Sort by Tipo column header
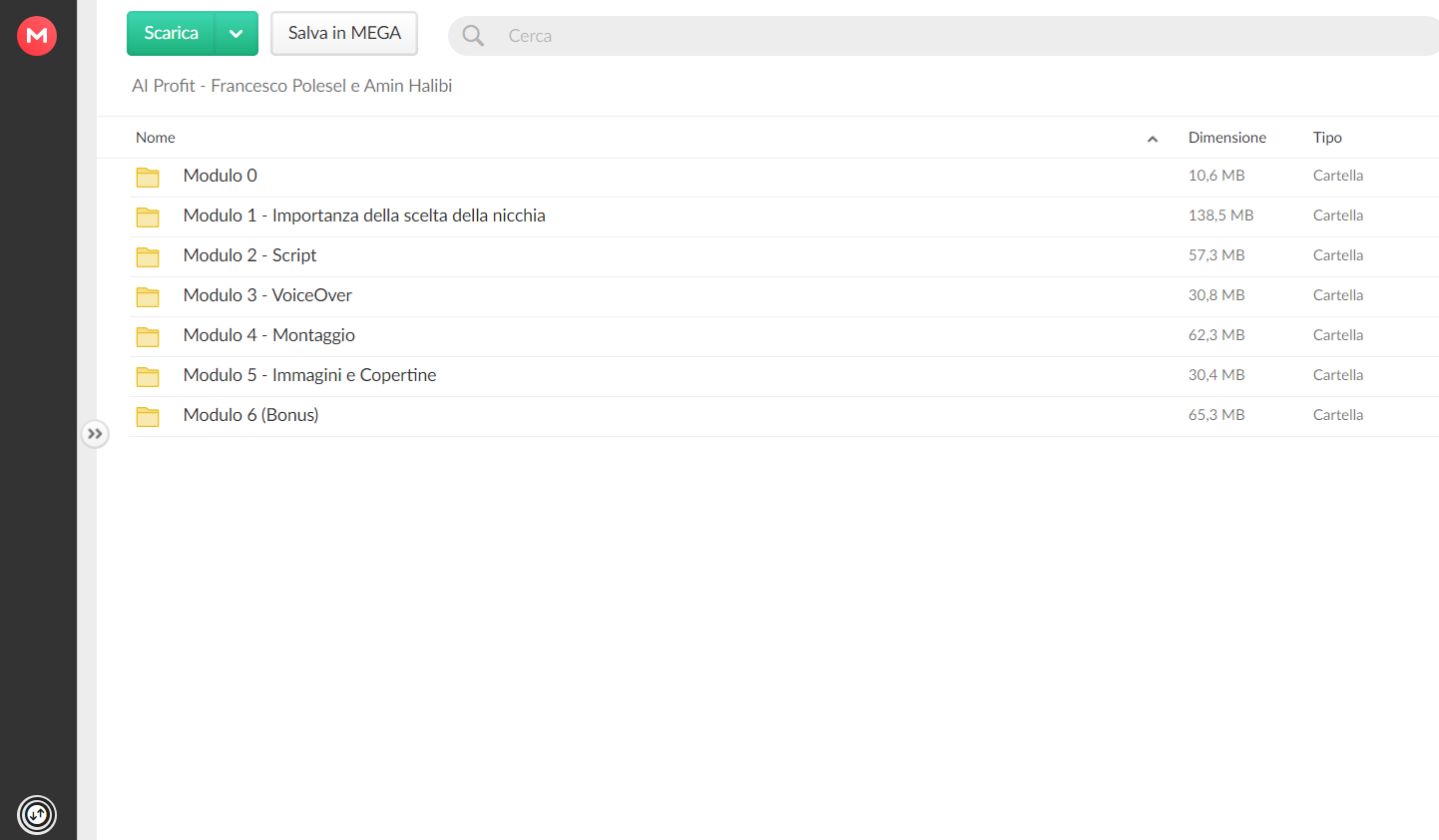This screenshot has width=1439, height=840. (1327, 138)
